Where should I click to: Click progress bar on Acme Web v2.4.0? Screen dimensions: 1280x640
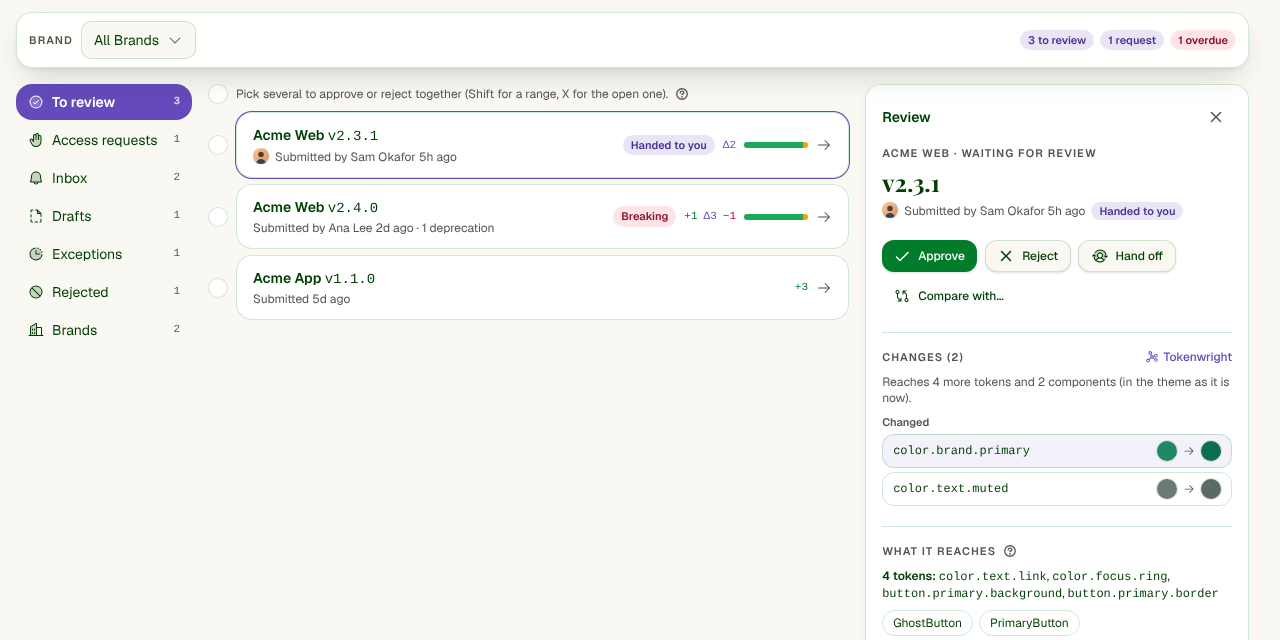[776, 217]
